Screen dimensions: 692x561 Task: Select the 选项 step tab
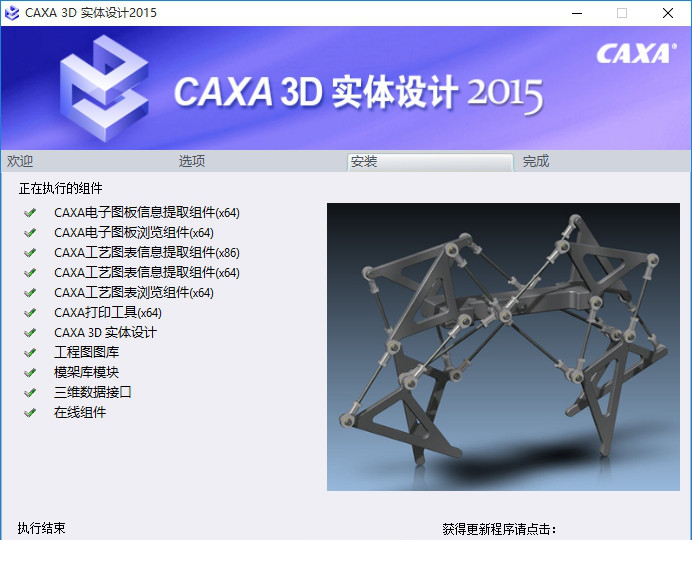pyautogui.click(x=192, y=161)
